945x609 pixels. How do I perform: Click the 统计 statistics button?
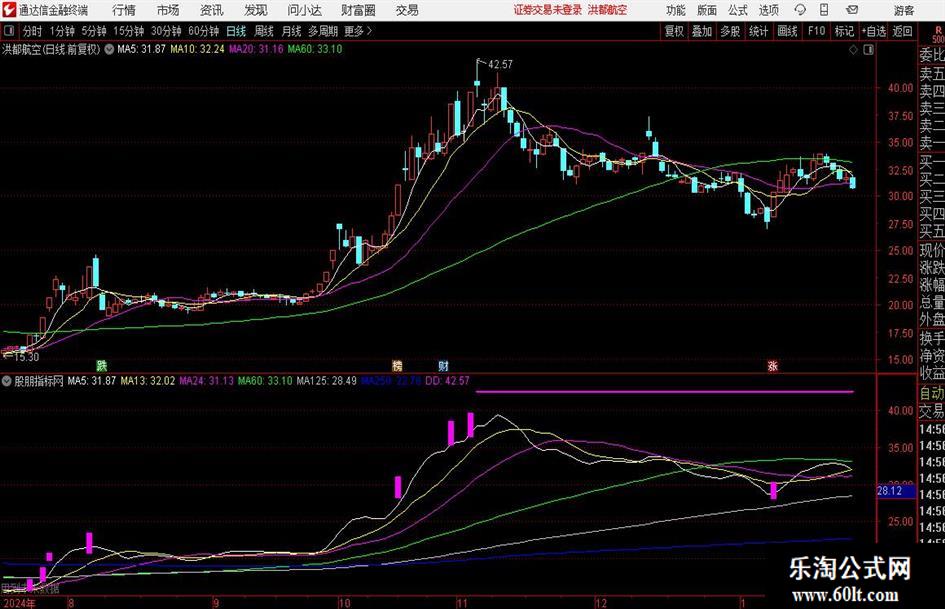click(758, 31)
